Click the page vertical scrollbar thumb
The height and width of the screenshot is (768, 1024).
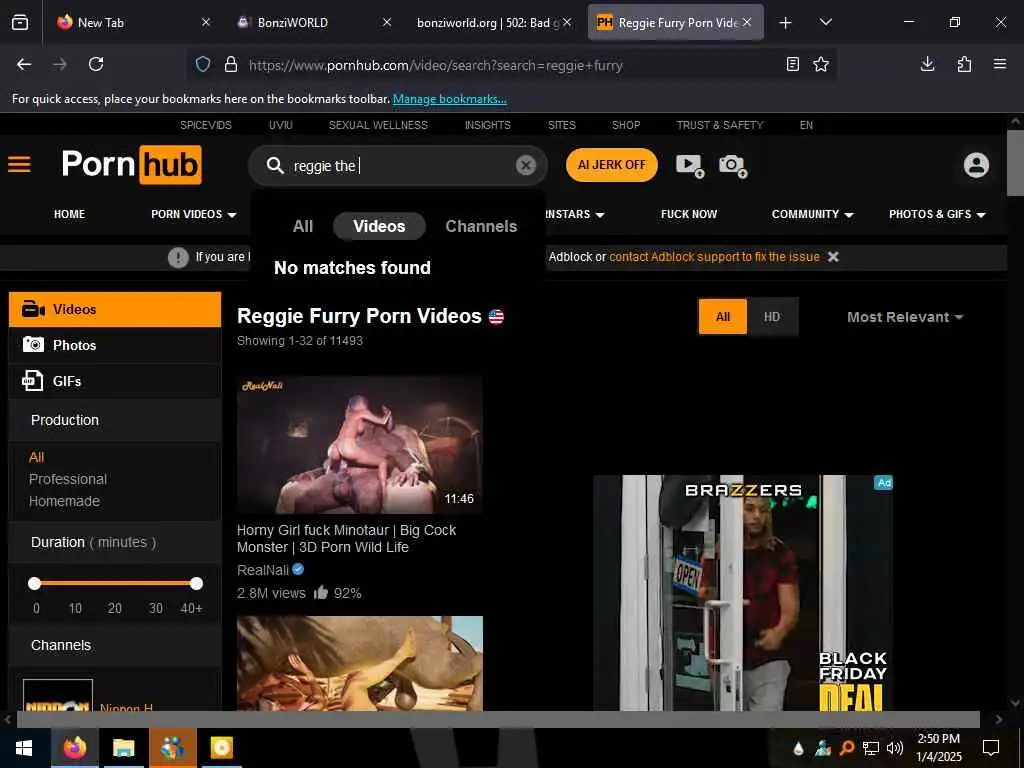(1015, 162)
